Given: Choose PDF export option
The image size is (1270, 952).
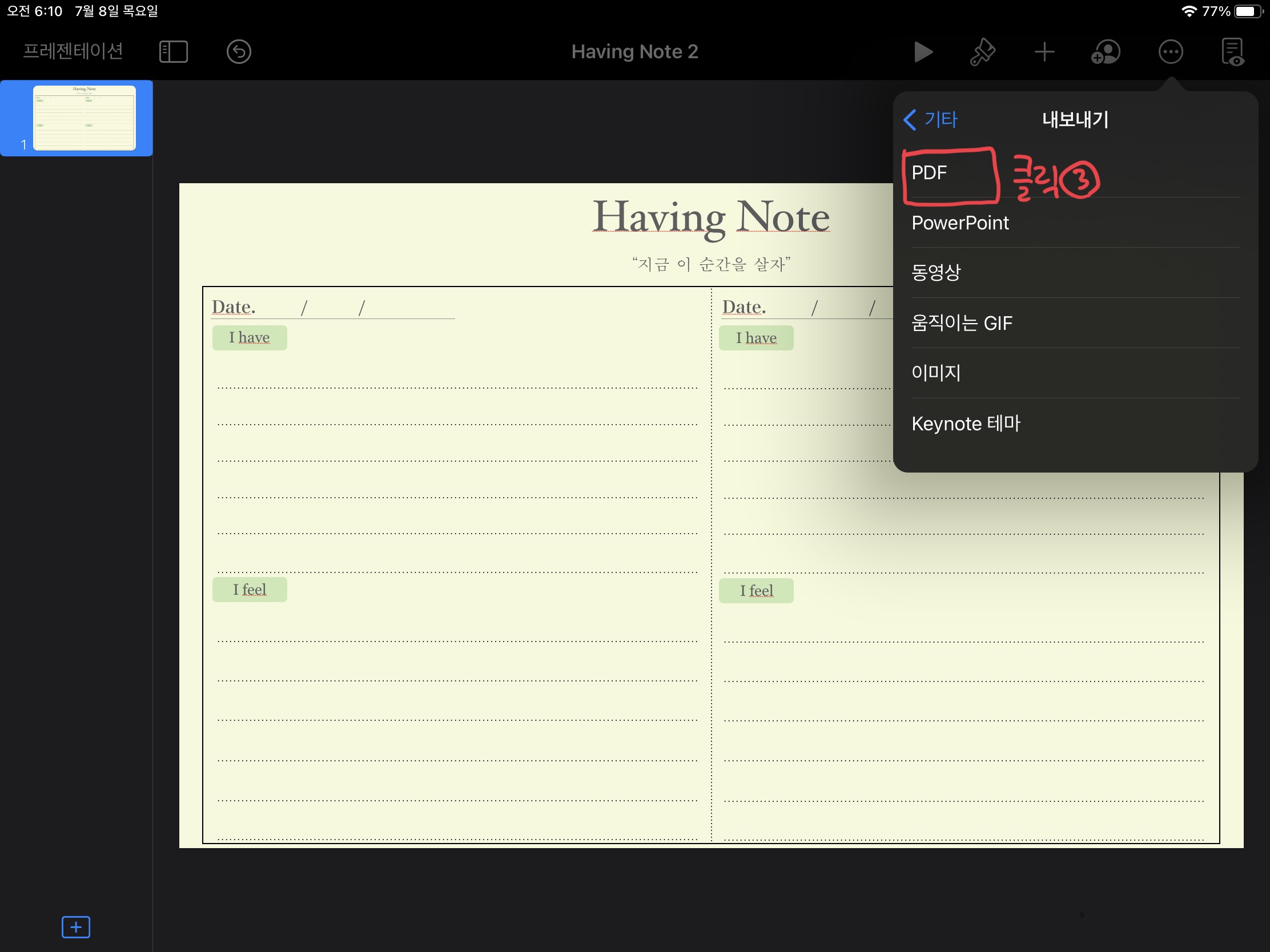Looking at the screenshot, I should pyautogui.click(x=929, y=173).
